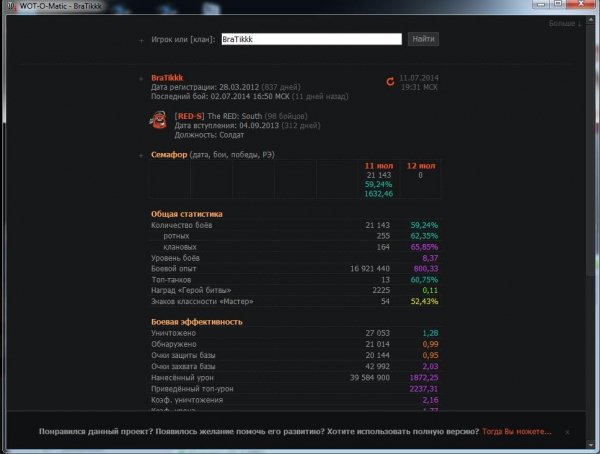Click the Семафор section heading

tap(169, 155)
